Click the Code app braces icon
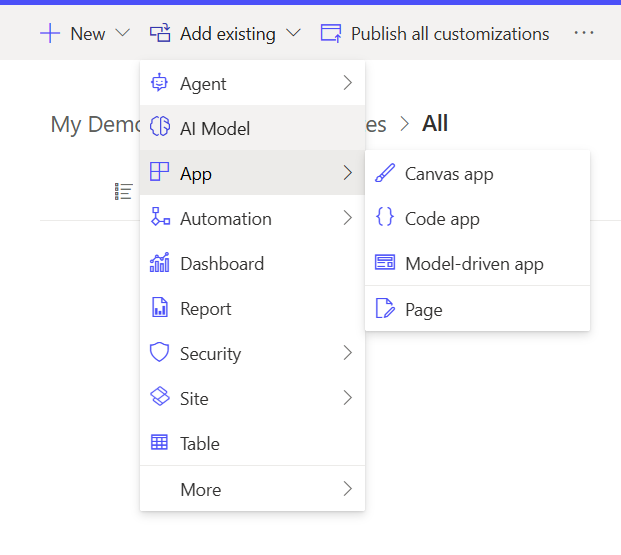This screenshot has height=555, width=621. pyautogui.click(x=385, y=217)
